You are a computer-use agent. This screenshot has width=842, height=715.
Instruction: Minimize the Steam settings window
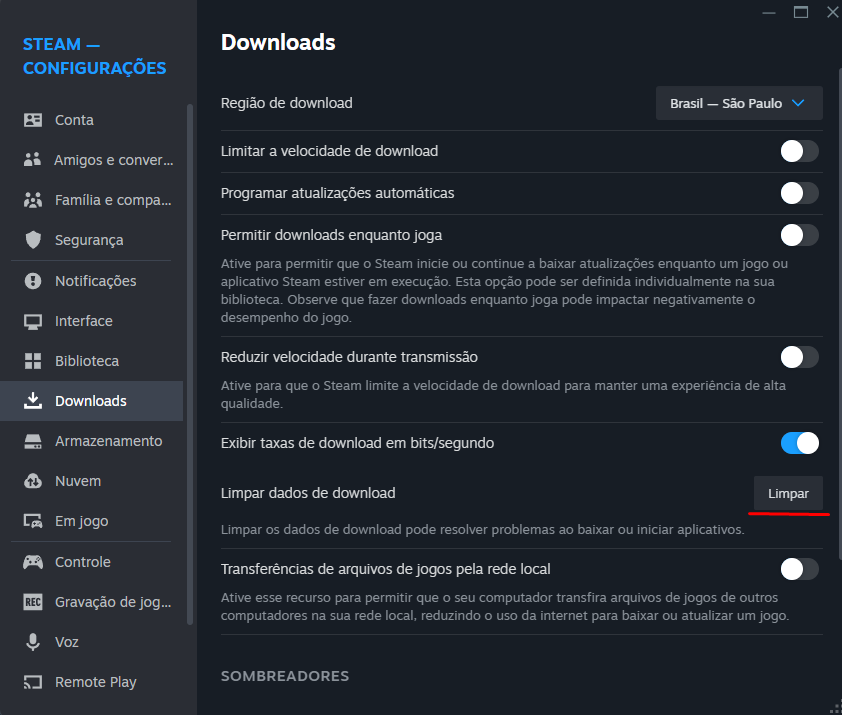pos(769,12)
